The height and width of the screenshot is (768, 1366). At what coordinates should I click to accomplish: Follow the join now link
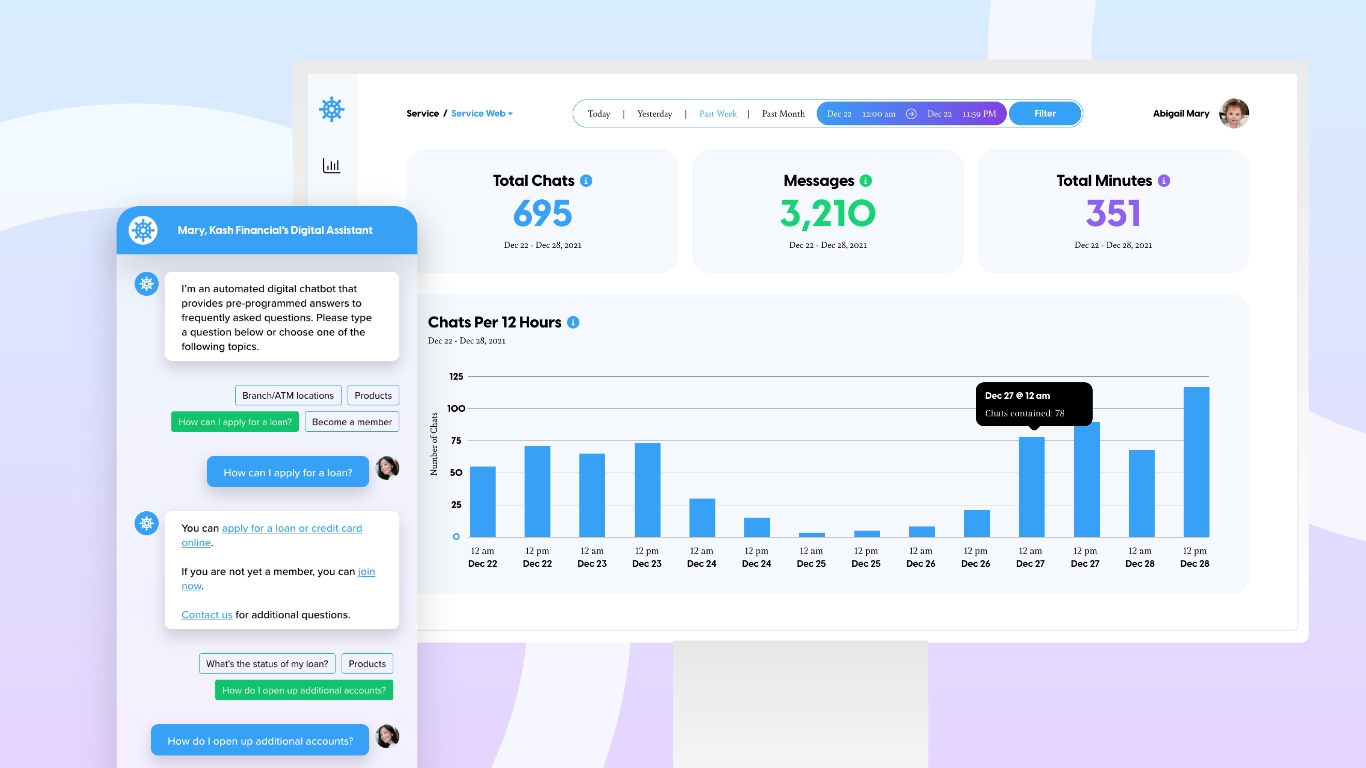point(278,579)
